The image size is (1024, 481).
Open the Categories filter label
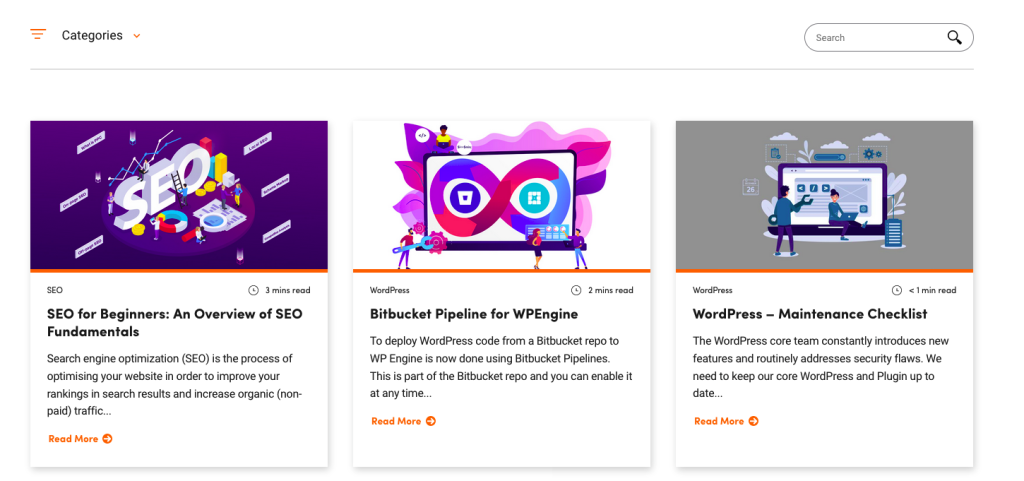tap(92, 35)
